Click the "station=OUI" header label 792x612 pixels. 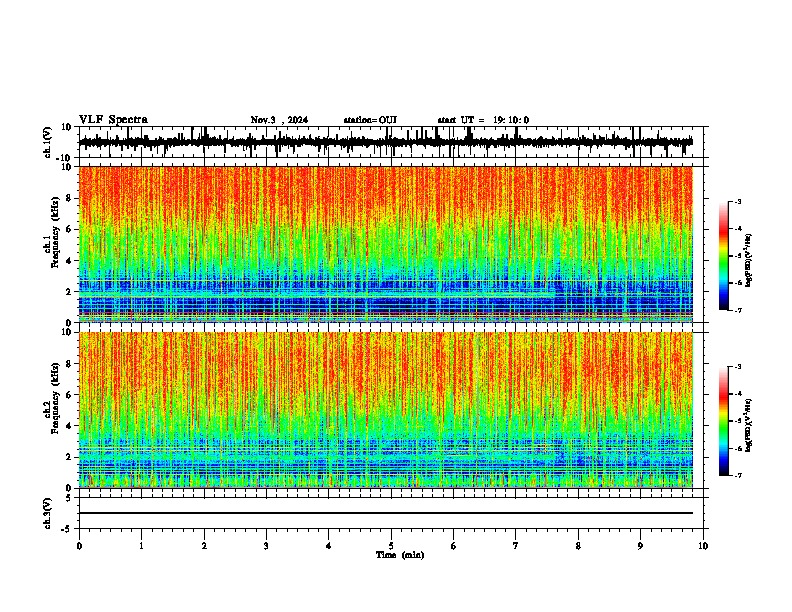pos(370,120)
